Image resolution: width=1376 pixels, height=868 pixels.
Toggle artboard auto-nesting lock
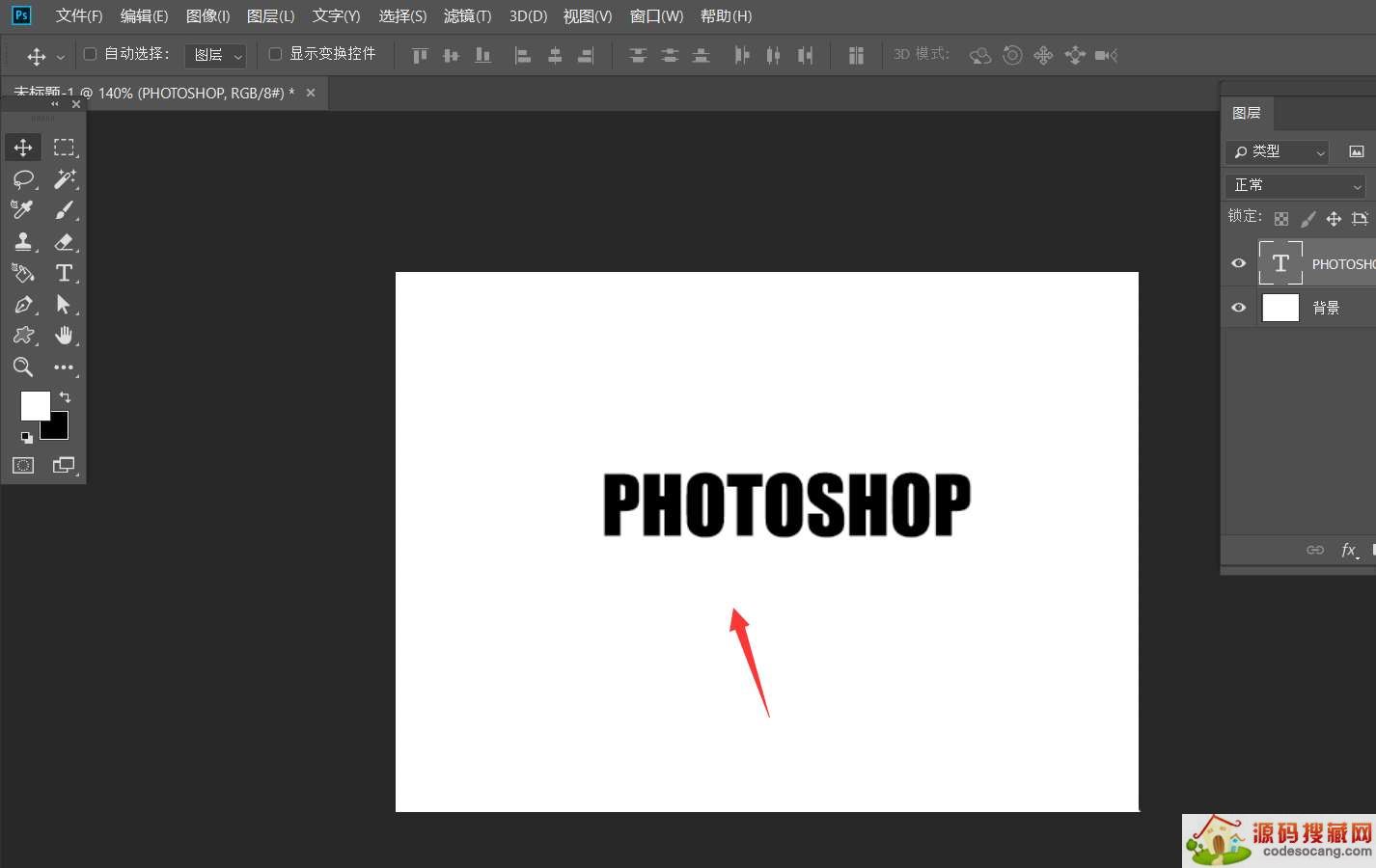click(x=1360, y=219)
